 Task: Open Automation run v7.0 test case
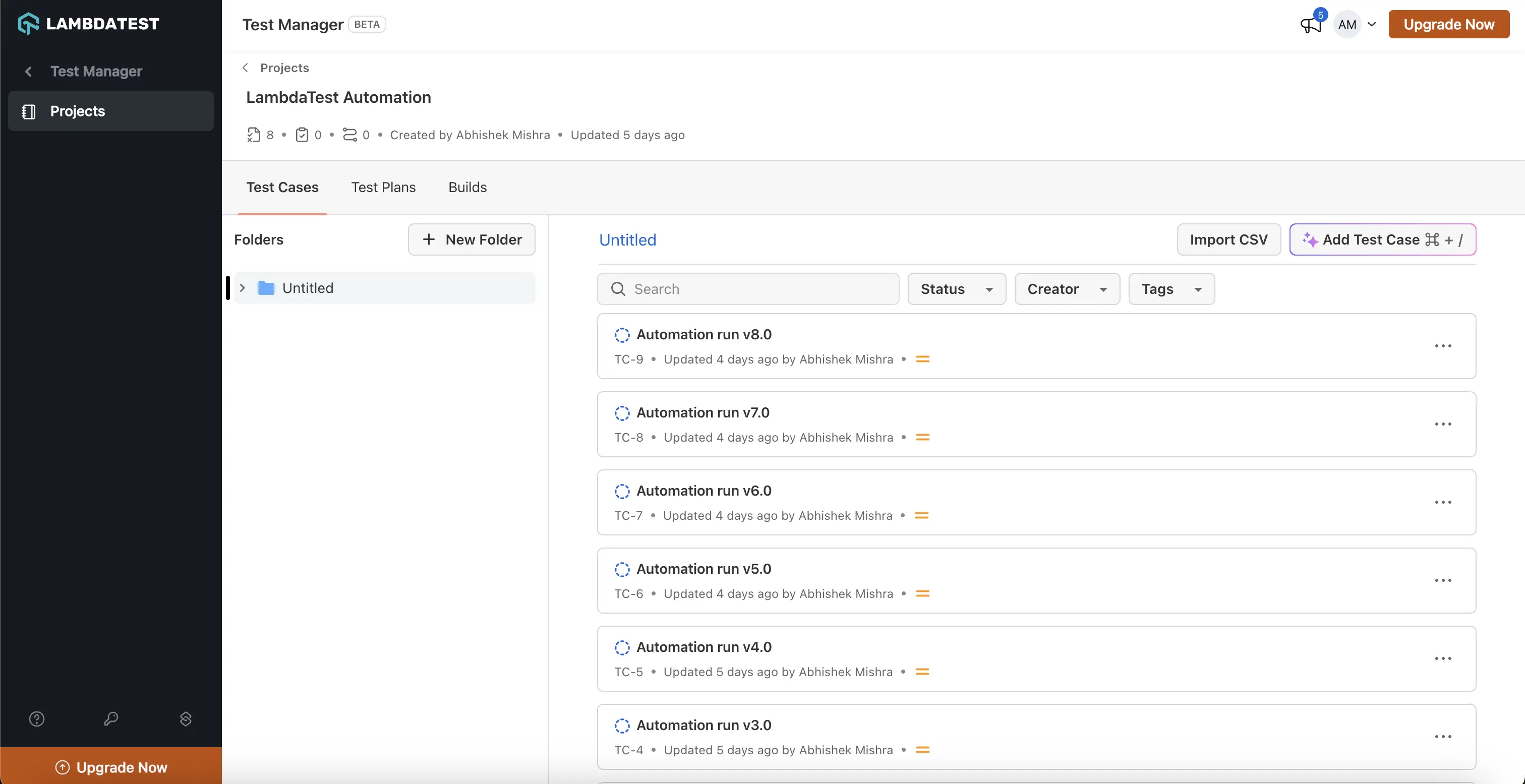pos(702,413)
